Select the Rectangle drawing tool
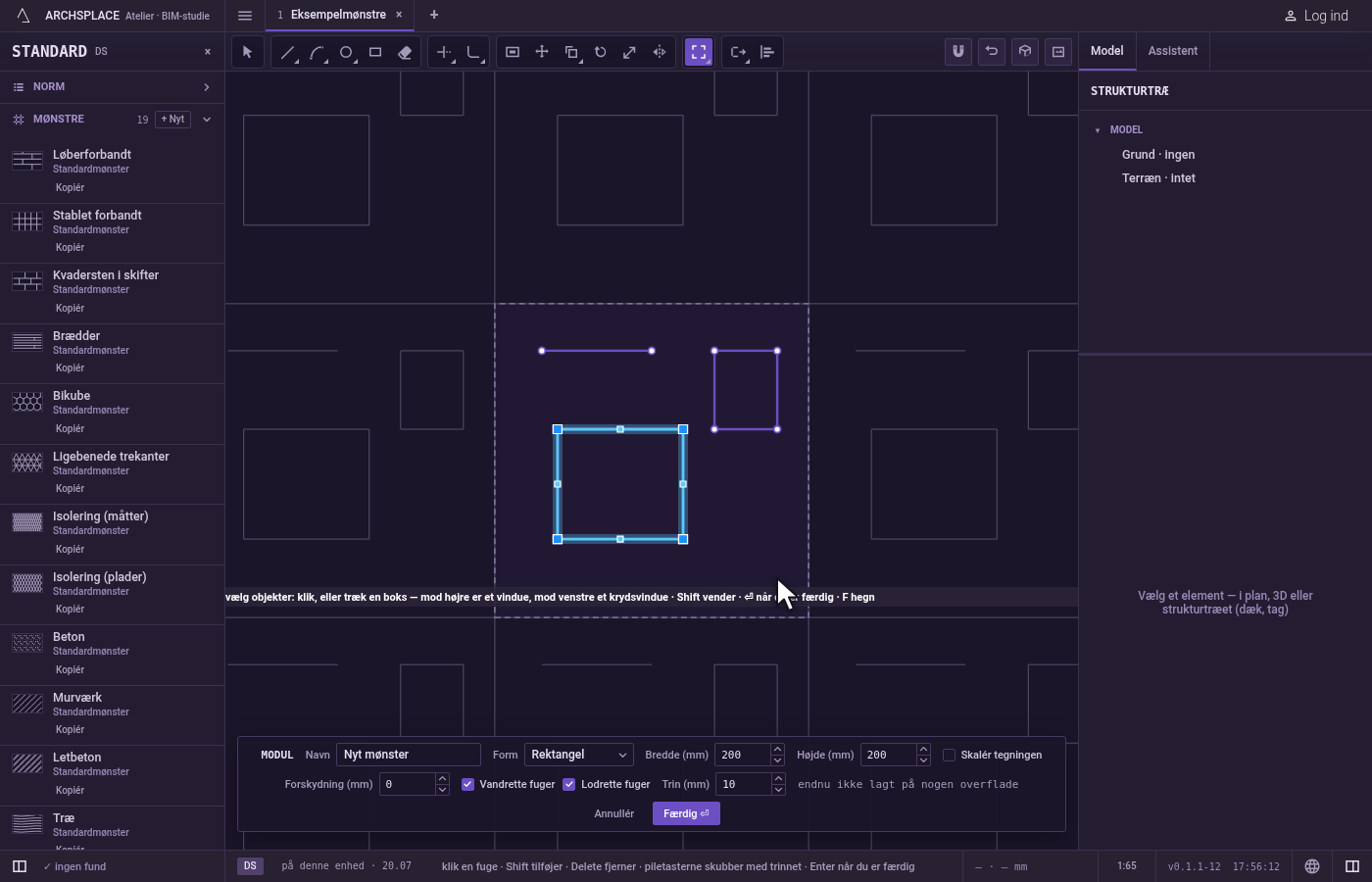 click(375, 52)
